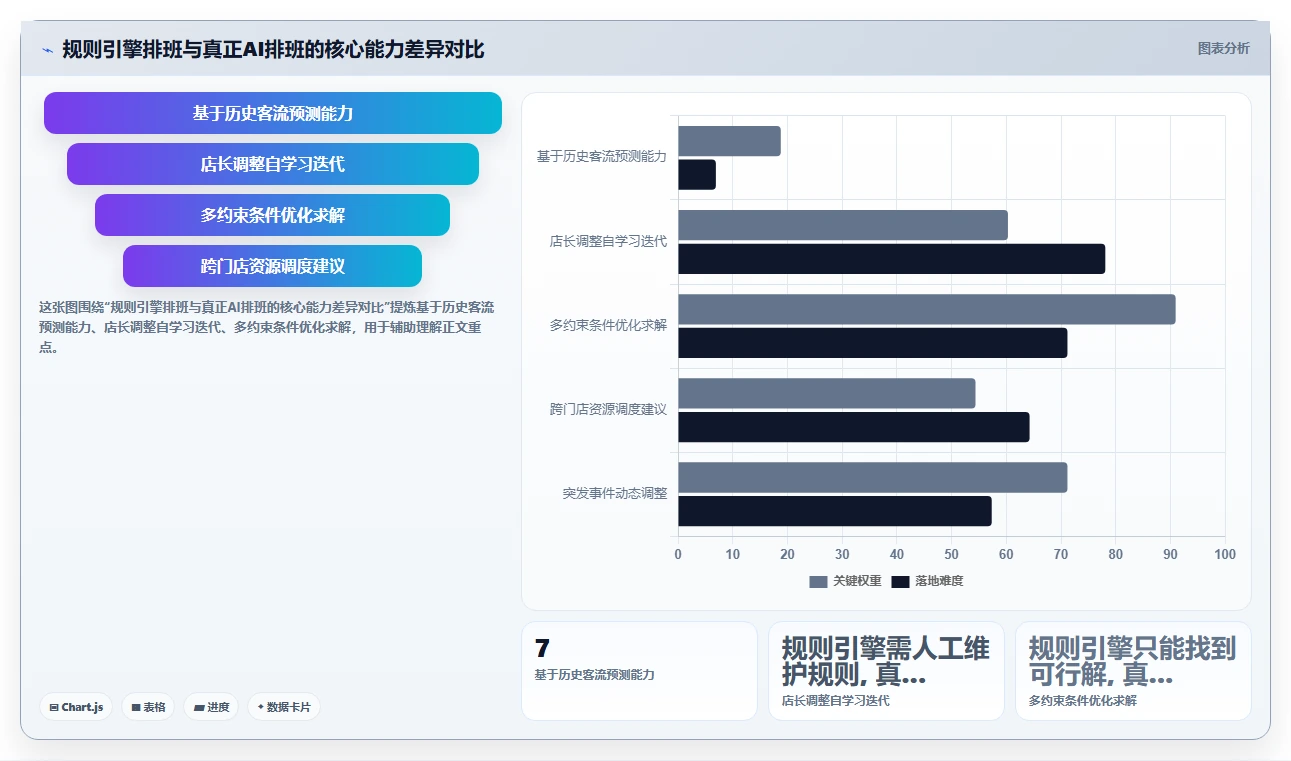Click the 突发事件动态调整 axis label

point(615,494)
